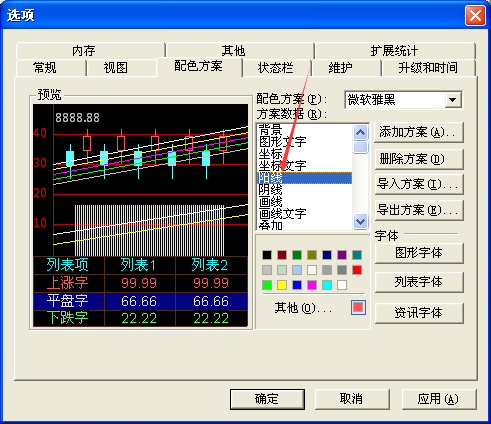Image resolution: width=491 pixels, height=424 pixels.
Task: Click the 添加方案 button
Action: pos(419,132)
